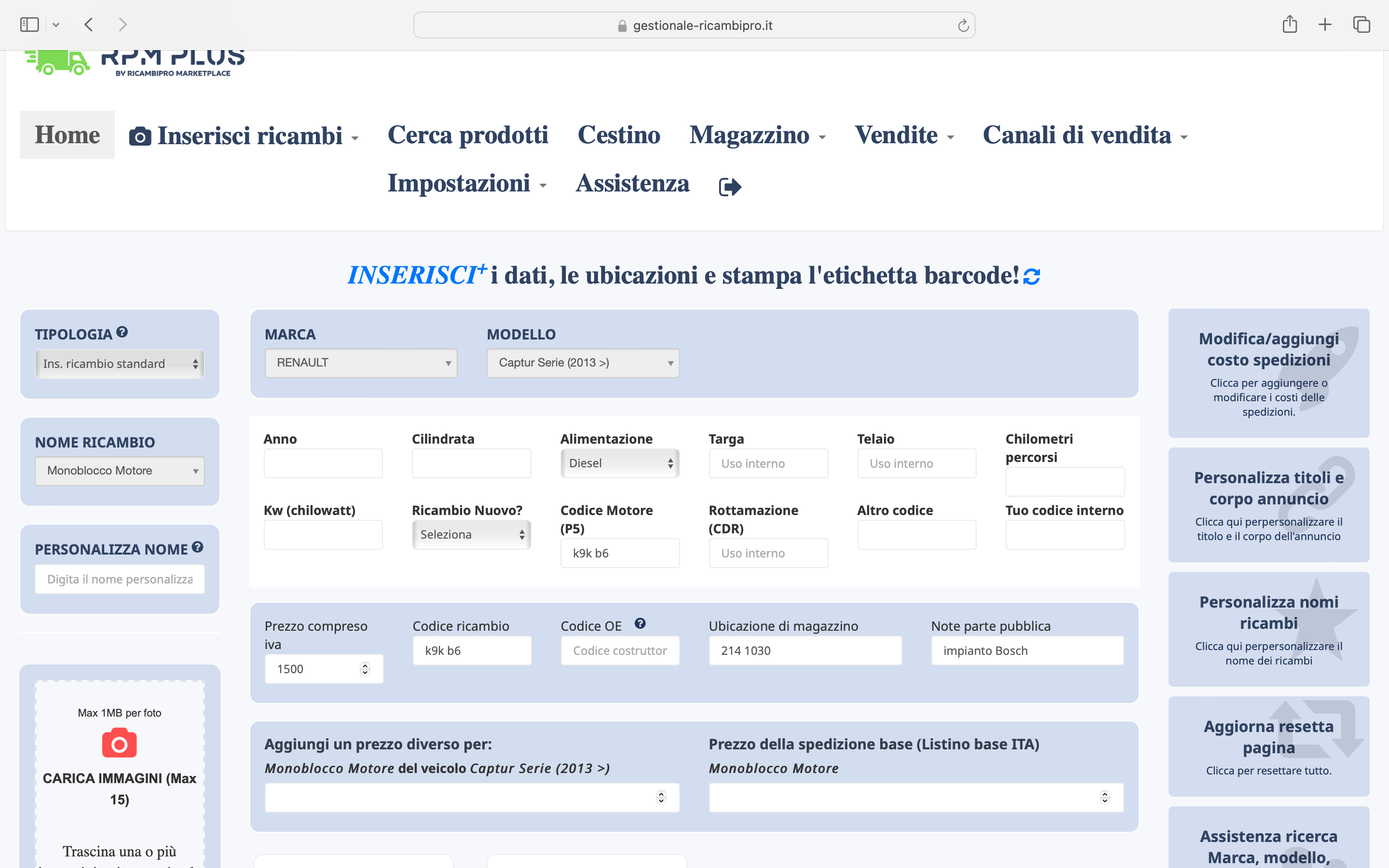Click the Personalizza nomi ricambi card

[1268, 629]
